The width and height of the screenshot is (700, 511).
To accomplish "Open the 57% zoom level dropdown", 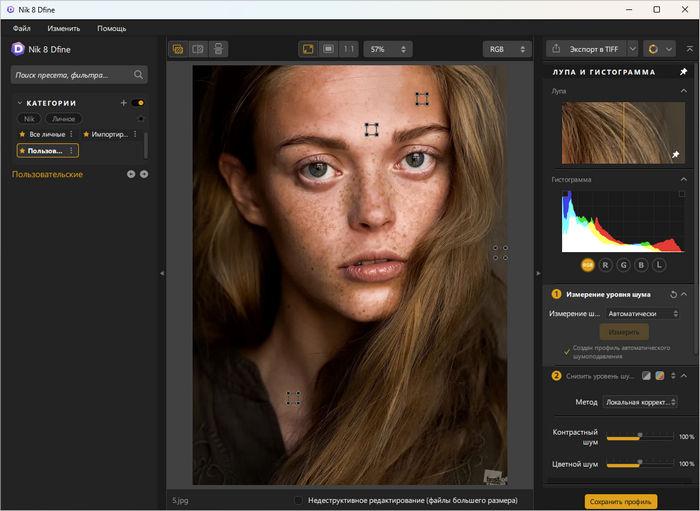I will (388, 48).
